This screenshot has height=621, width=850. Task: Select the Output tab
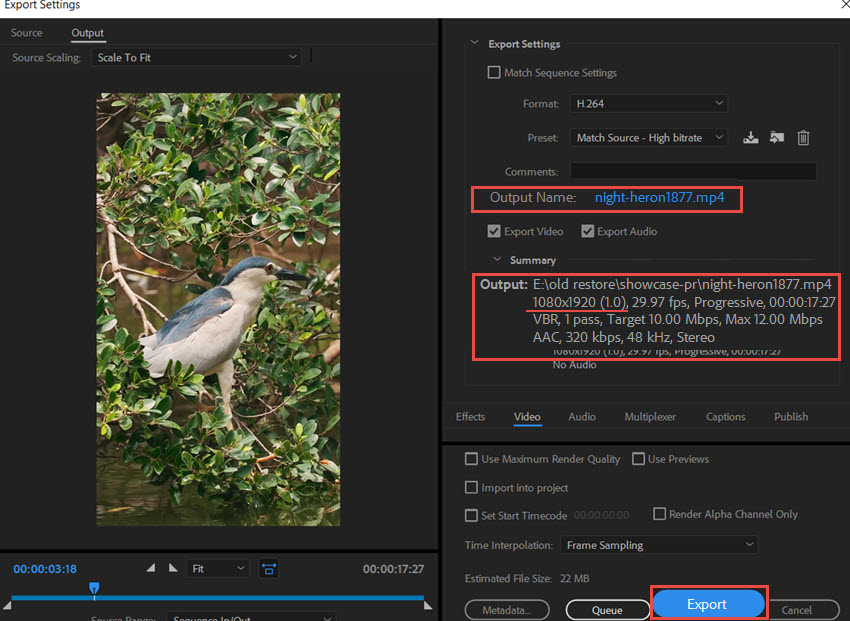(x=87, y=33)
